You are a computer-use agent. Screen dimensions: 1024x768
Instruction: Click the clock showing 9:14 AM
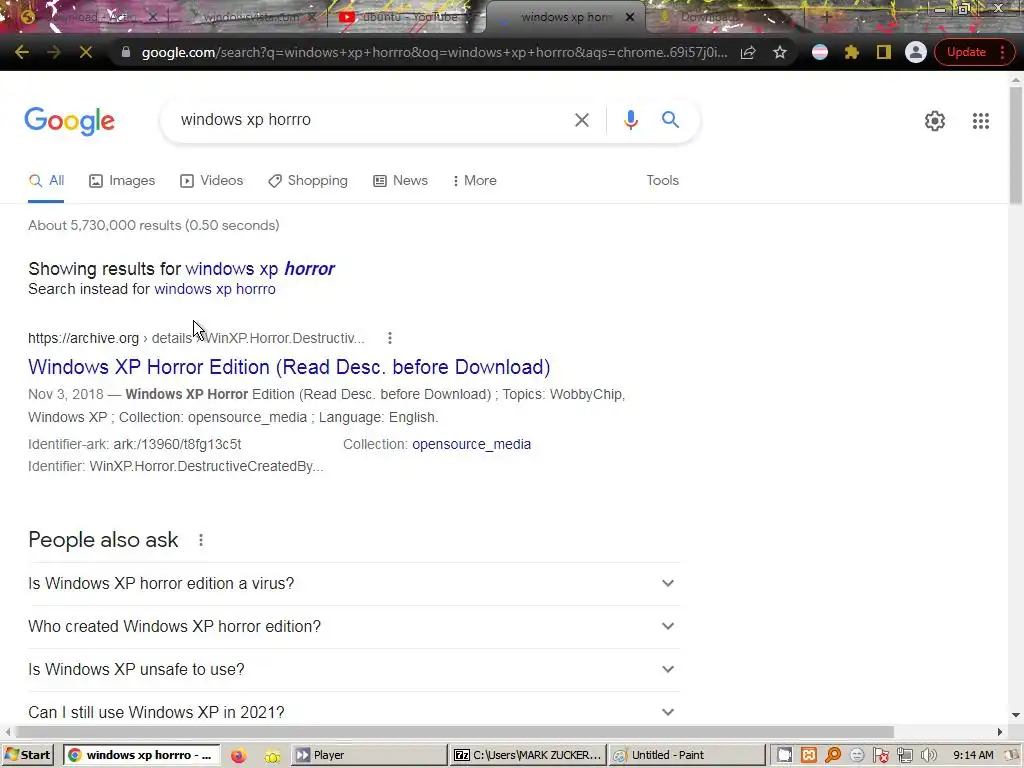pos(973,755)
